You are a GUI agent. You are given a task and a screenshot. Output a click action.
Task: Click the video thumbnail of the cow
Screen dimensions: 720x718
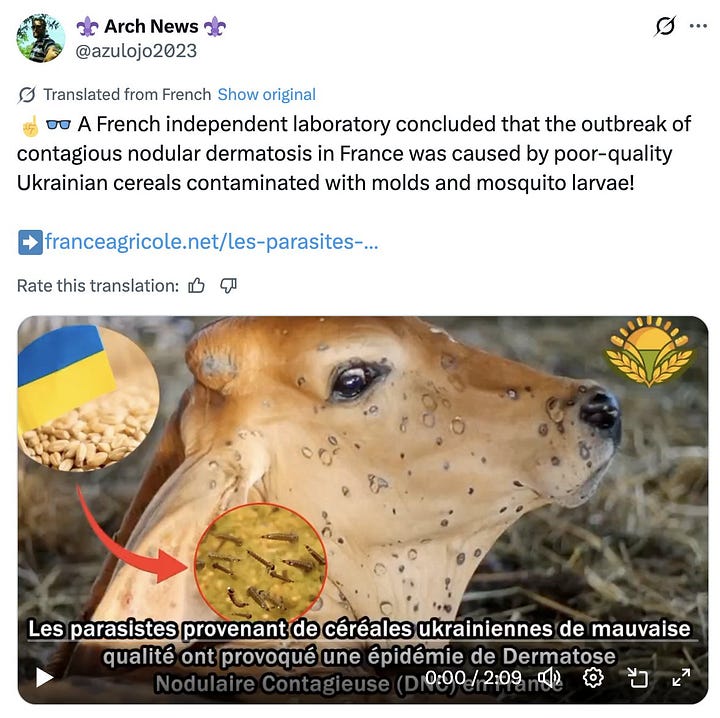(363, 510)
